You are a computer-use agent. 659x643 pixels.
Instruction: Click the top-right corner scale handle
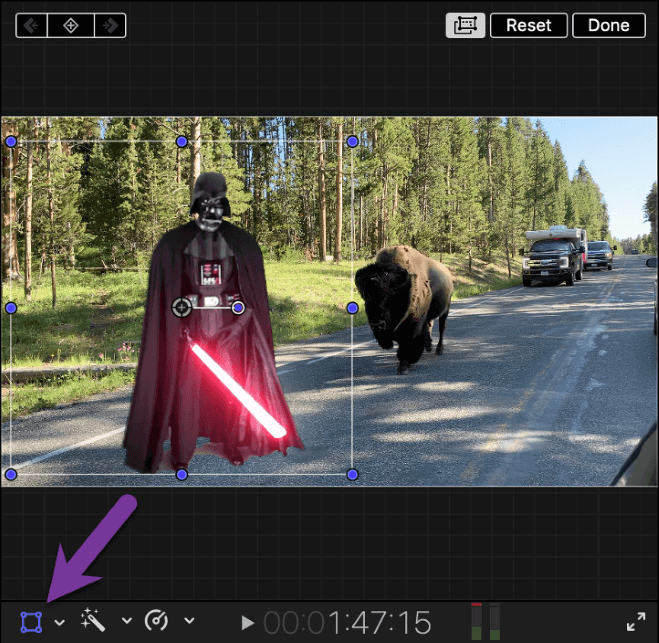pos(352,142)
